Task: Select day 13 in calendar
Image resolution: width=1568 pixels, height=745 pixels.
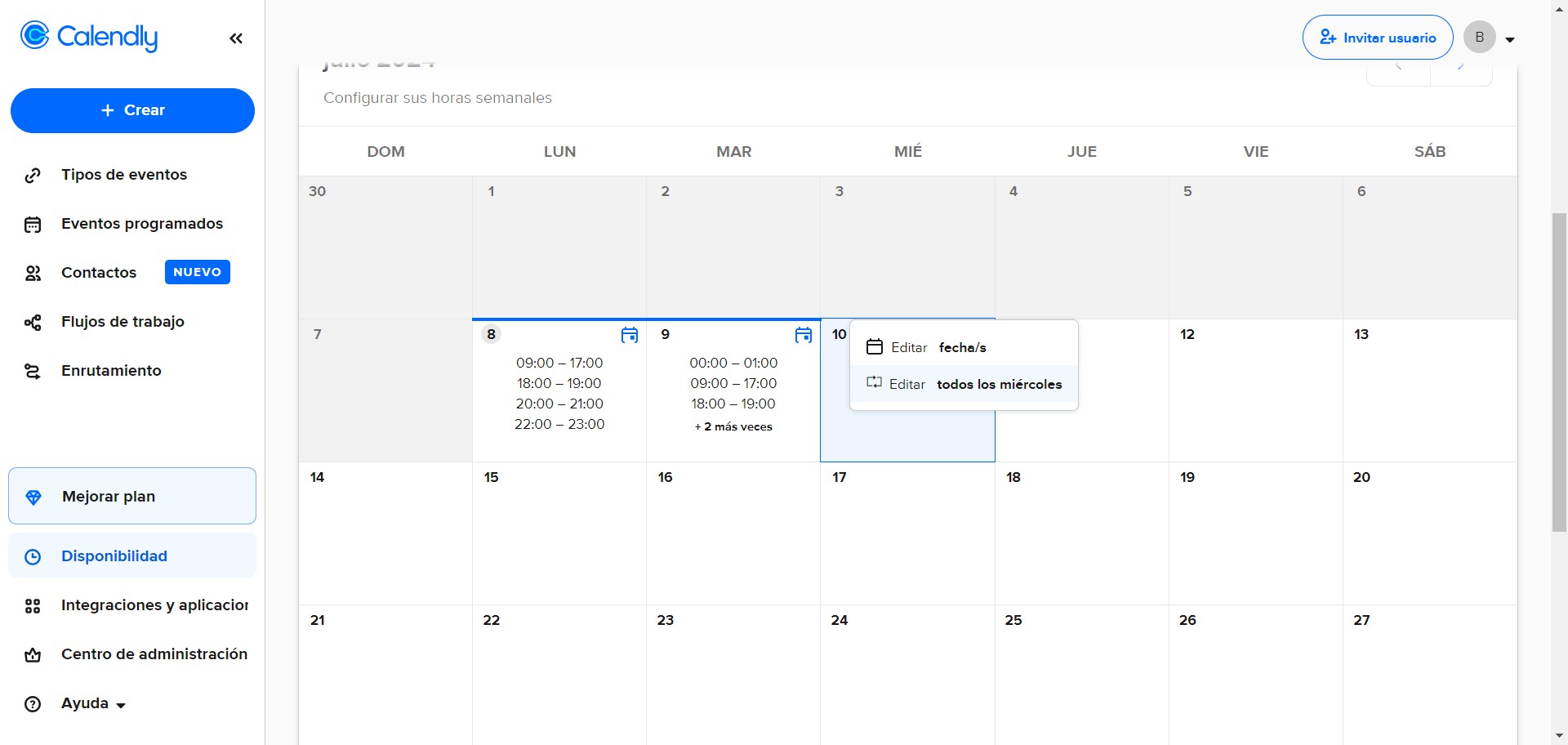Action: (x=1430, y=390)
